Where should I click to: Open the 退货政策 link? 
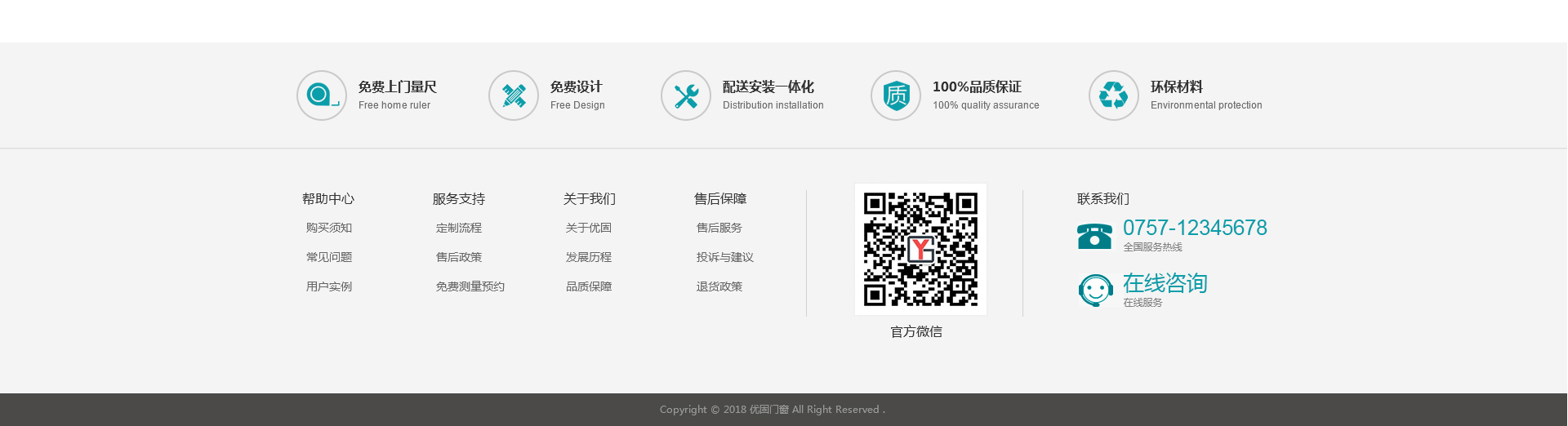(x=719, y=286)
